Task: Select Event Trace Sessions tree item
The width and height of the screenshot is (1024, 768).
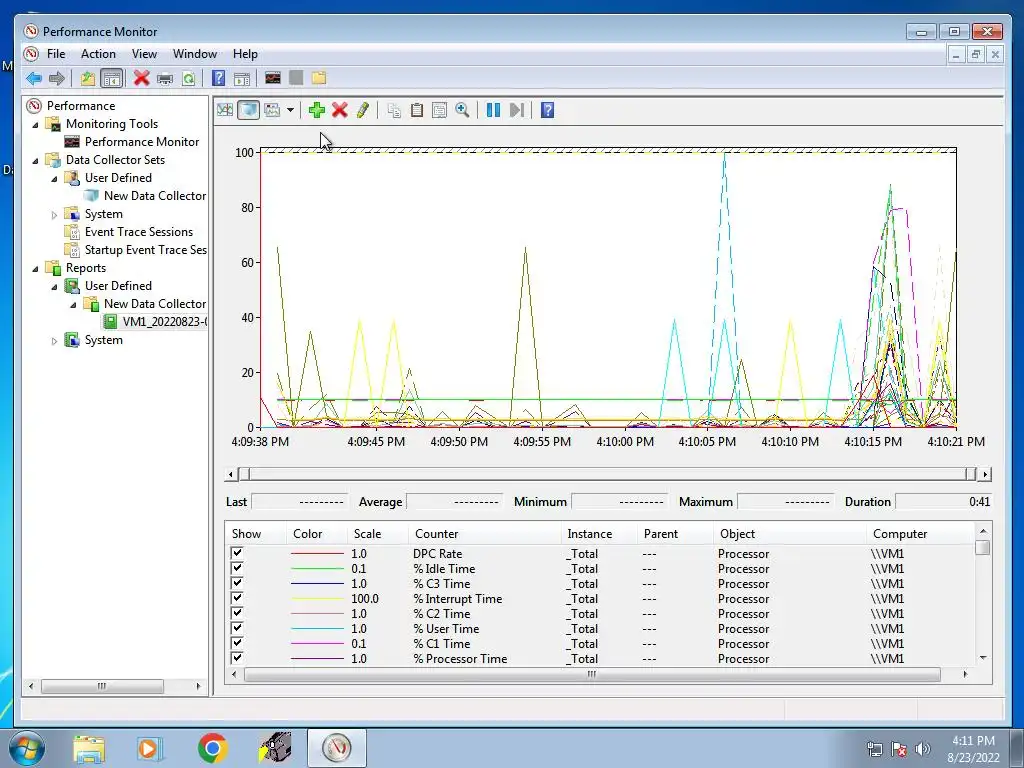Action: pos(138,232)
